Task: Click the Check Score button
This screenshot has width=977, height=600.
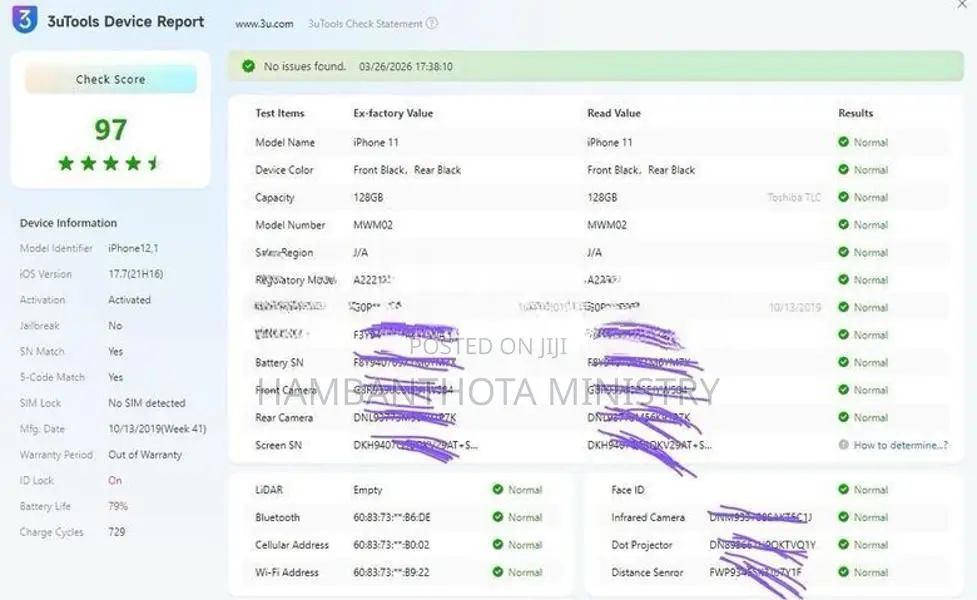Action: tap(110, 79)
